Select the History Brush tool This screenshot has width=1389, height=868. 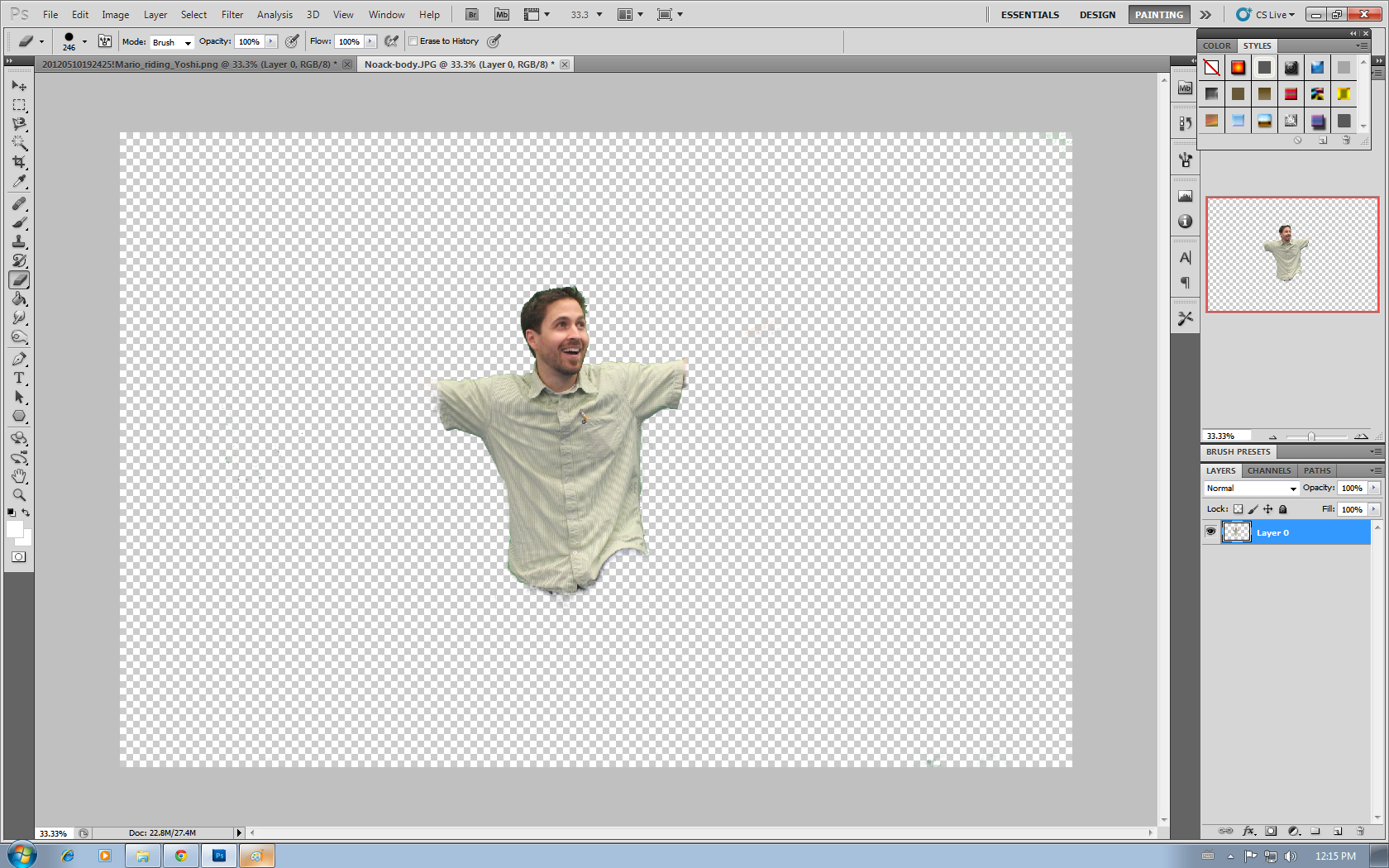point(19,260)
